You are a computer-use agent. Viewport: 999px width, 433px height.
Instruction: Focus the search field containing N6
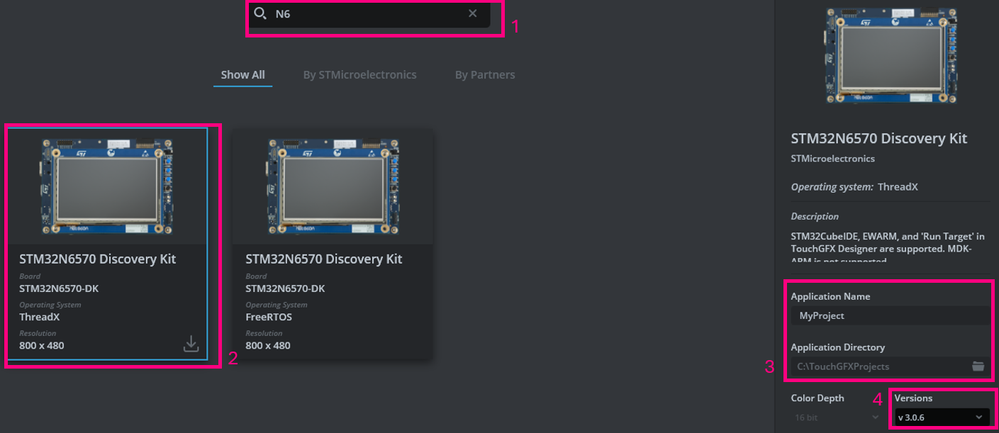(370, 13)
